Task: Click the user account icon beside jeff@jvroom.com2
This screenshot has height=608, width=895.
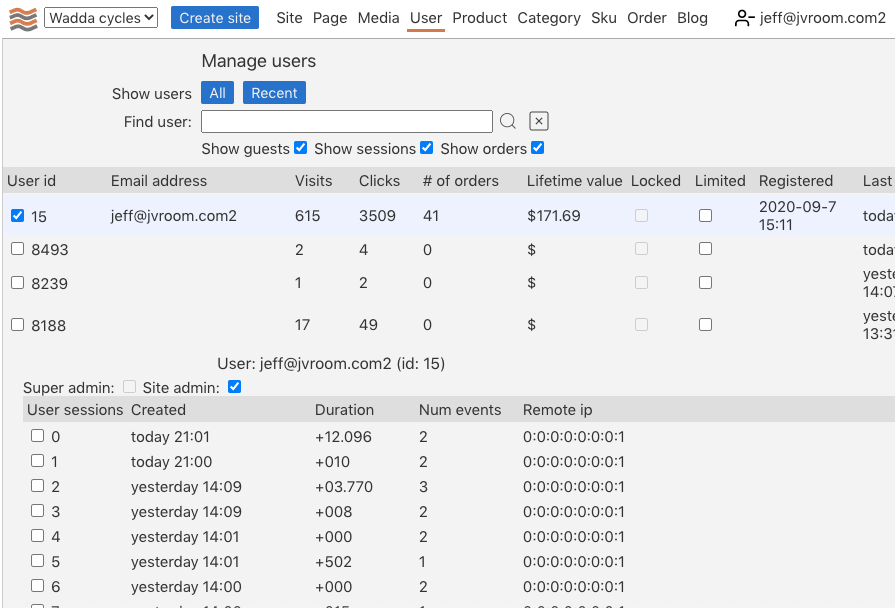Action: [x=744, y=18]
